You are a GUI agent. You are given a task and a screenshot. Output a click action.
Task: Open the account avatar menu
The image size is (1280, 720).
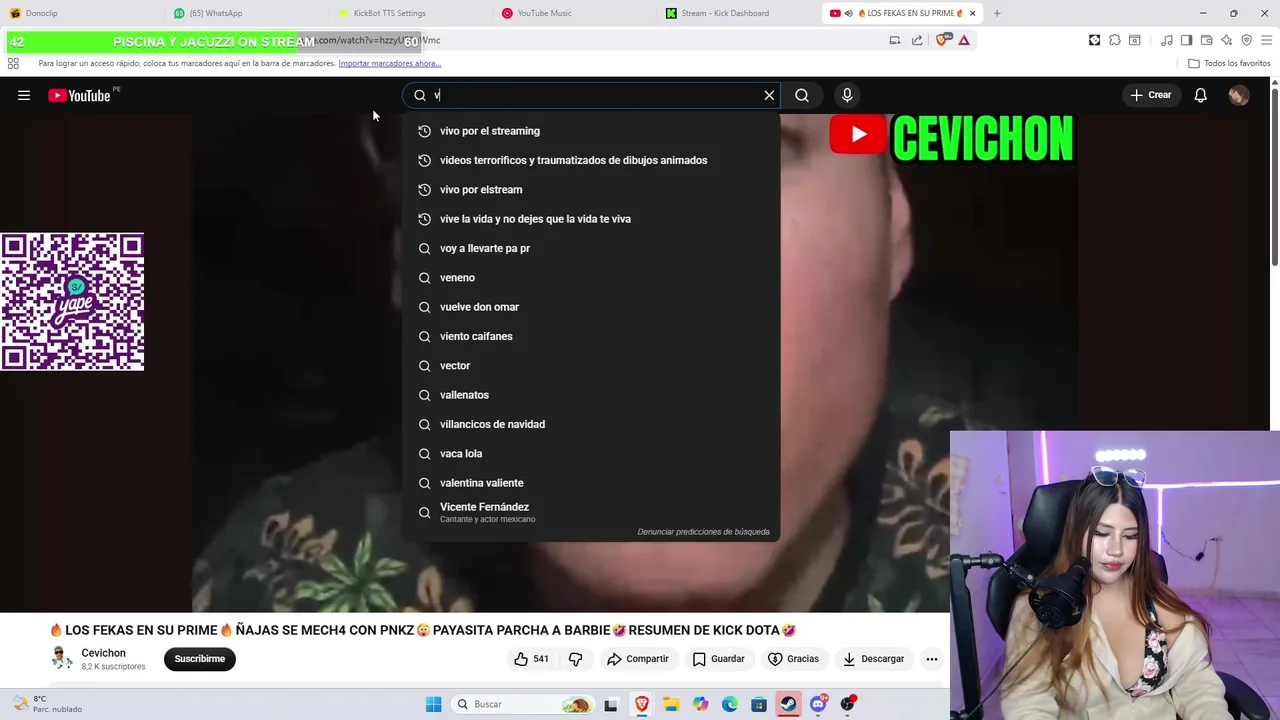1238,95
